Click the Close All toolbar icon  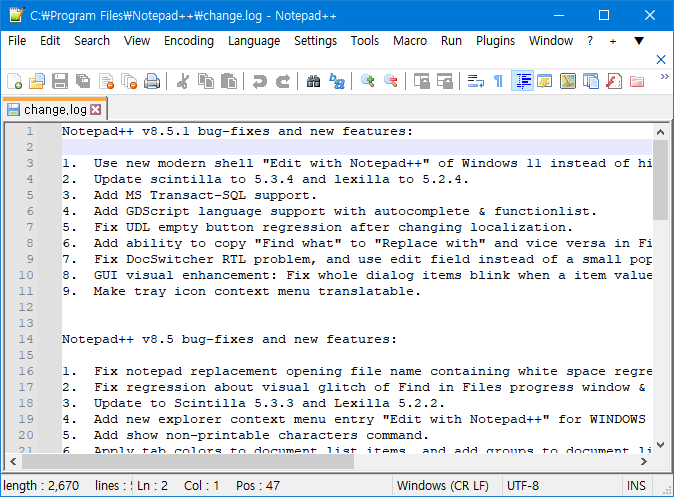click(129, 81)
